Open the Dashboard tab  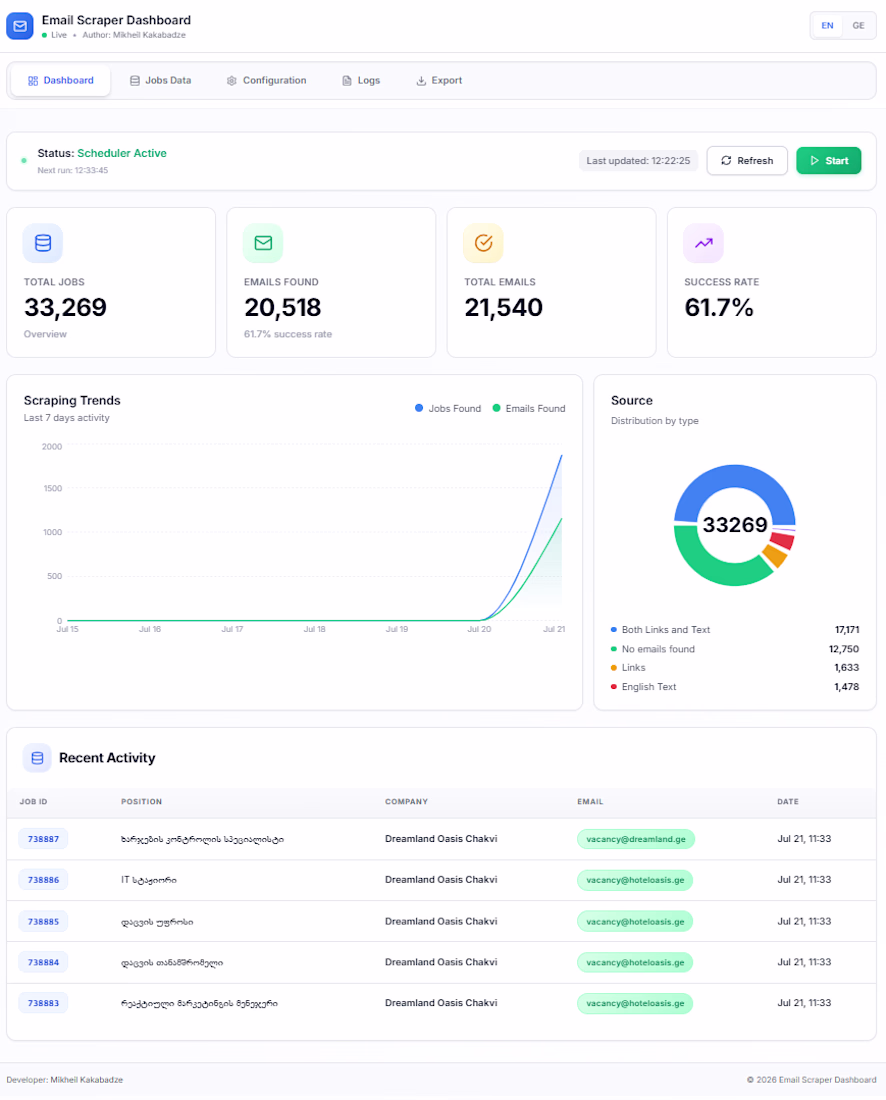pyautogui.click(x=61, y=81)
